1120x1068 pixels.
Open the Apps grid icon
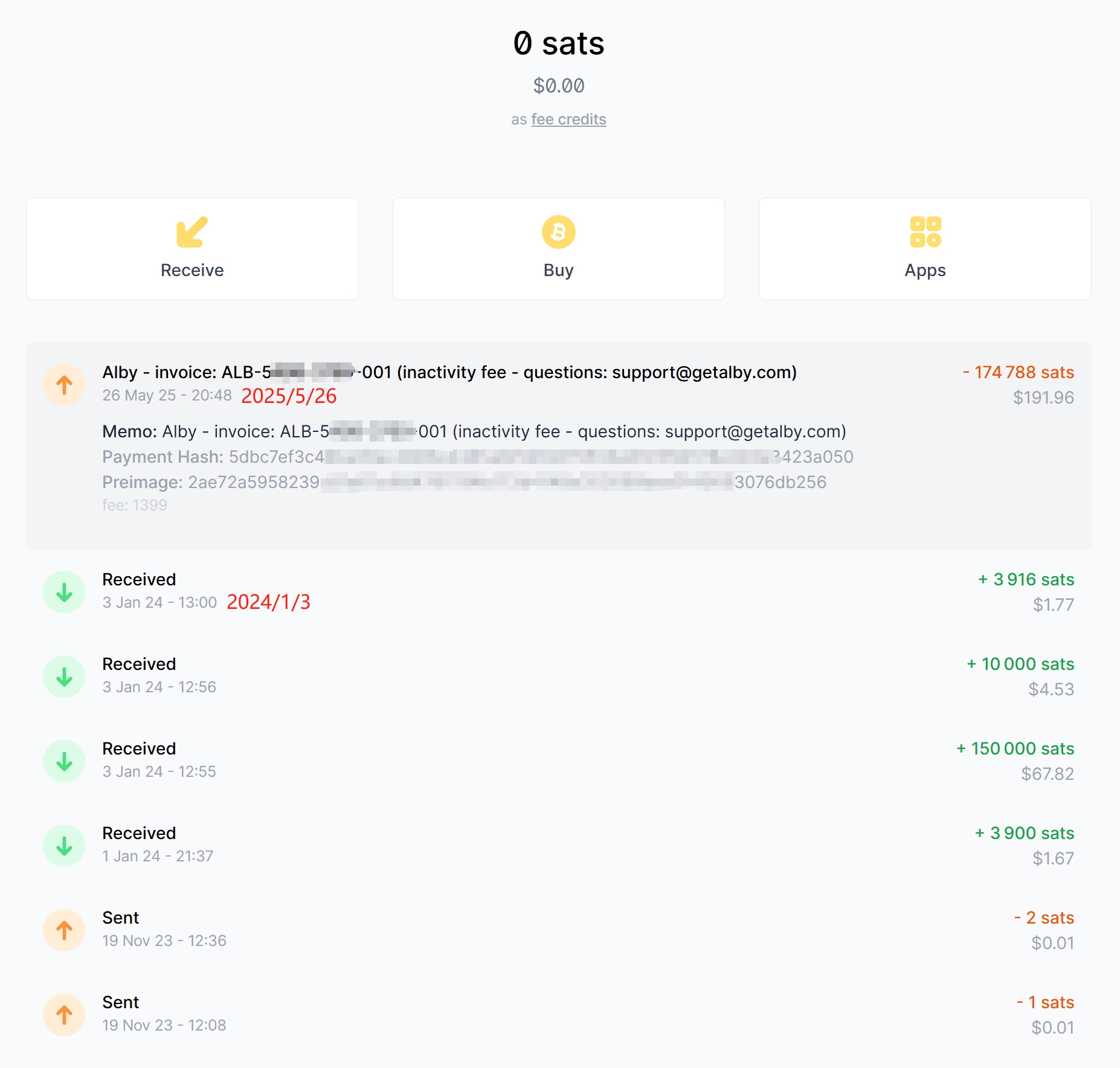tap(925, 232)
